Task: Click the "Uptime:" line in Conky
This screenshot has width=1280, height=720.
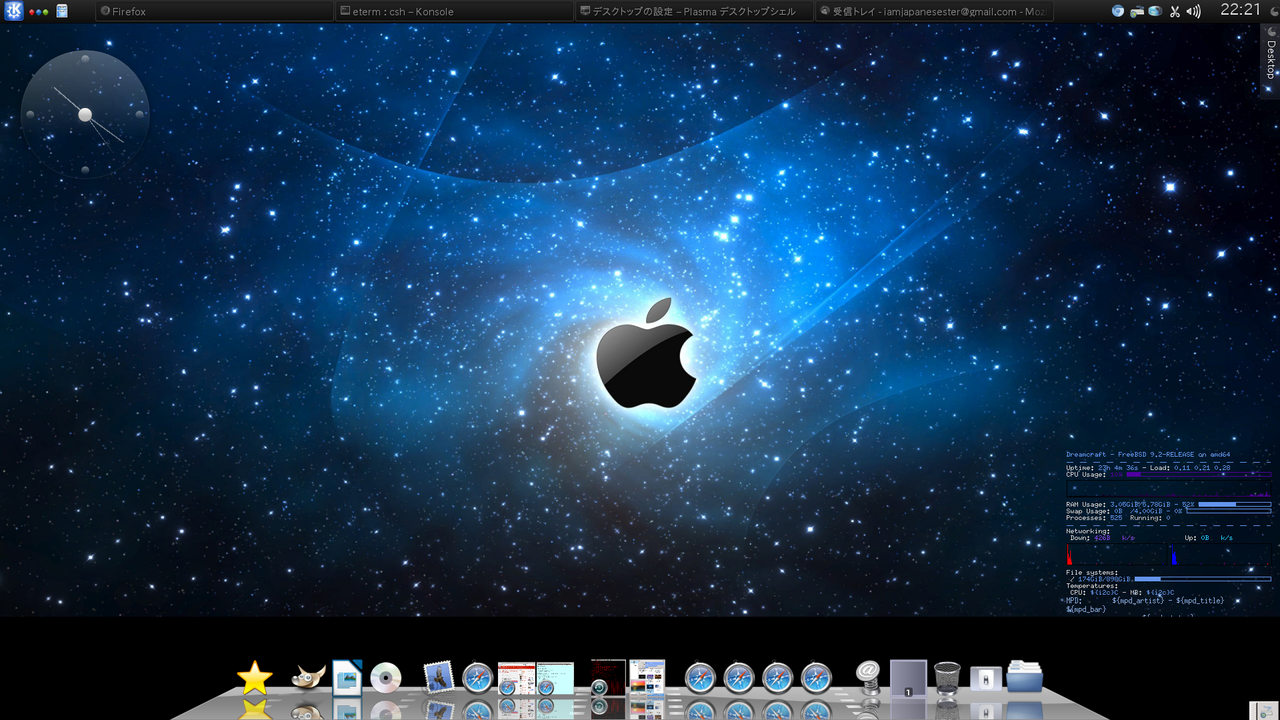Action: click(1148, 467)
